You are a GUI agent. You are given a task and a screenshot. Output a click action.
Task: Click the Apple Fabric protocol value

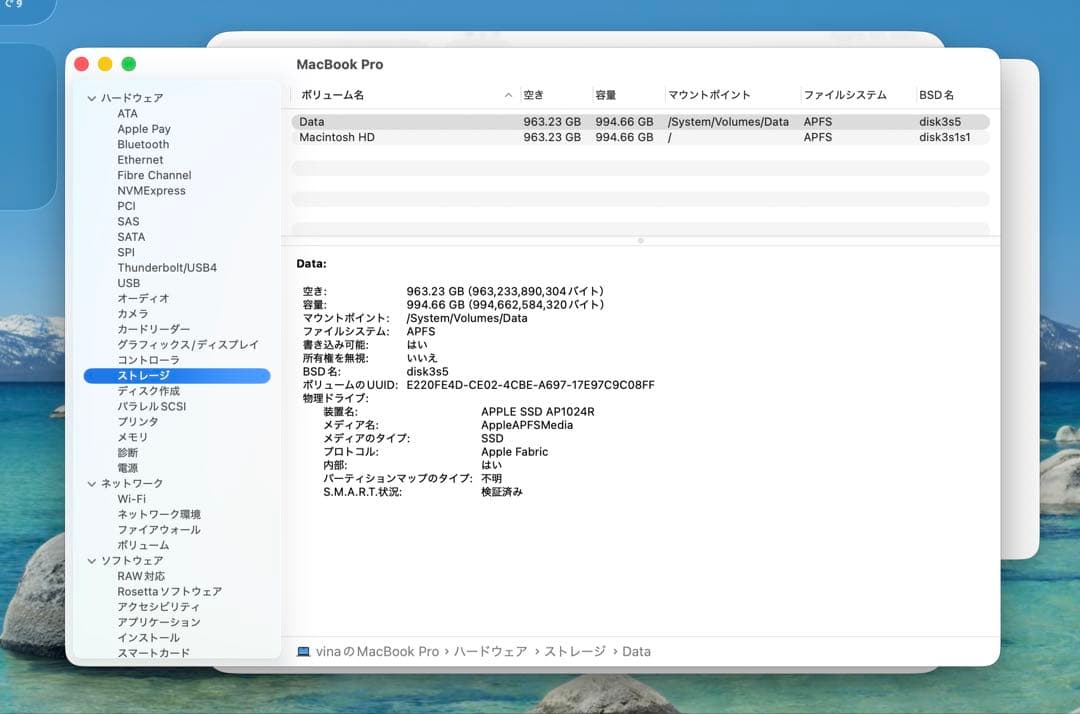click(515, 452)
